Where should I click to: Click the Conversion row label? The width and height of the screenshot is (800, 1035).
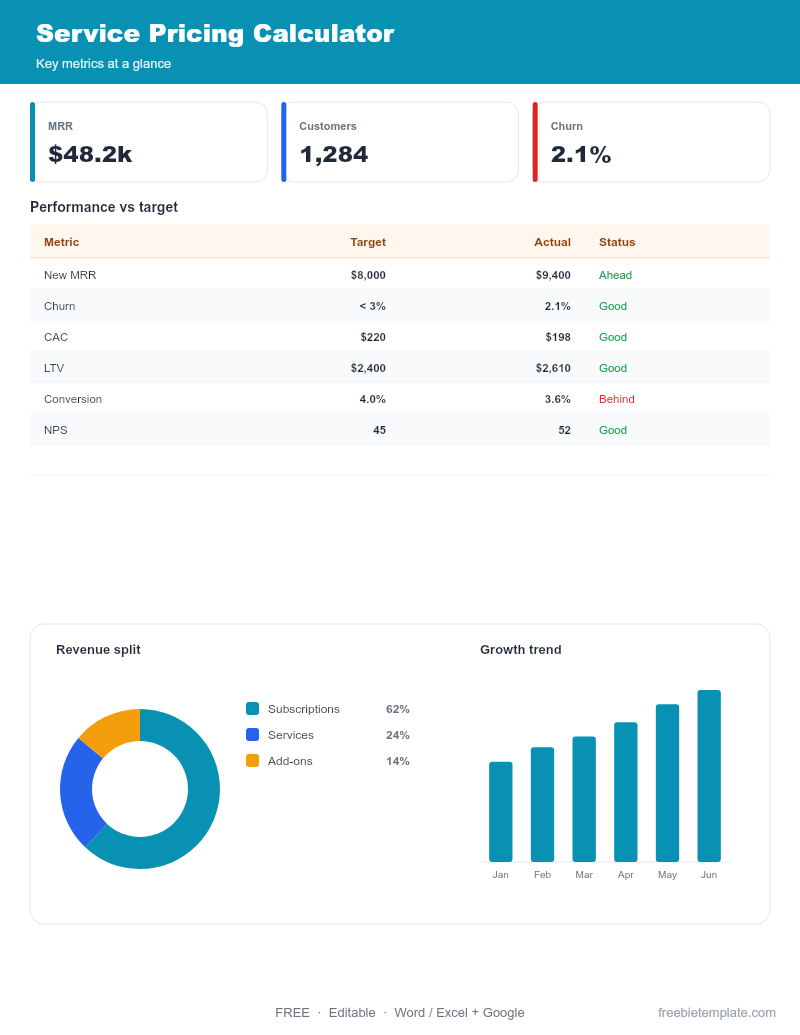click(73, 399)
